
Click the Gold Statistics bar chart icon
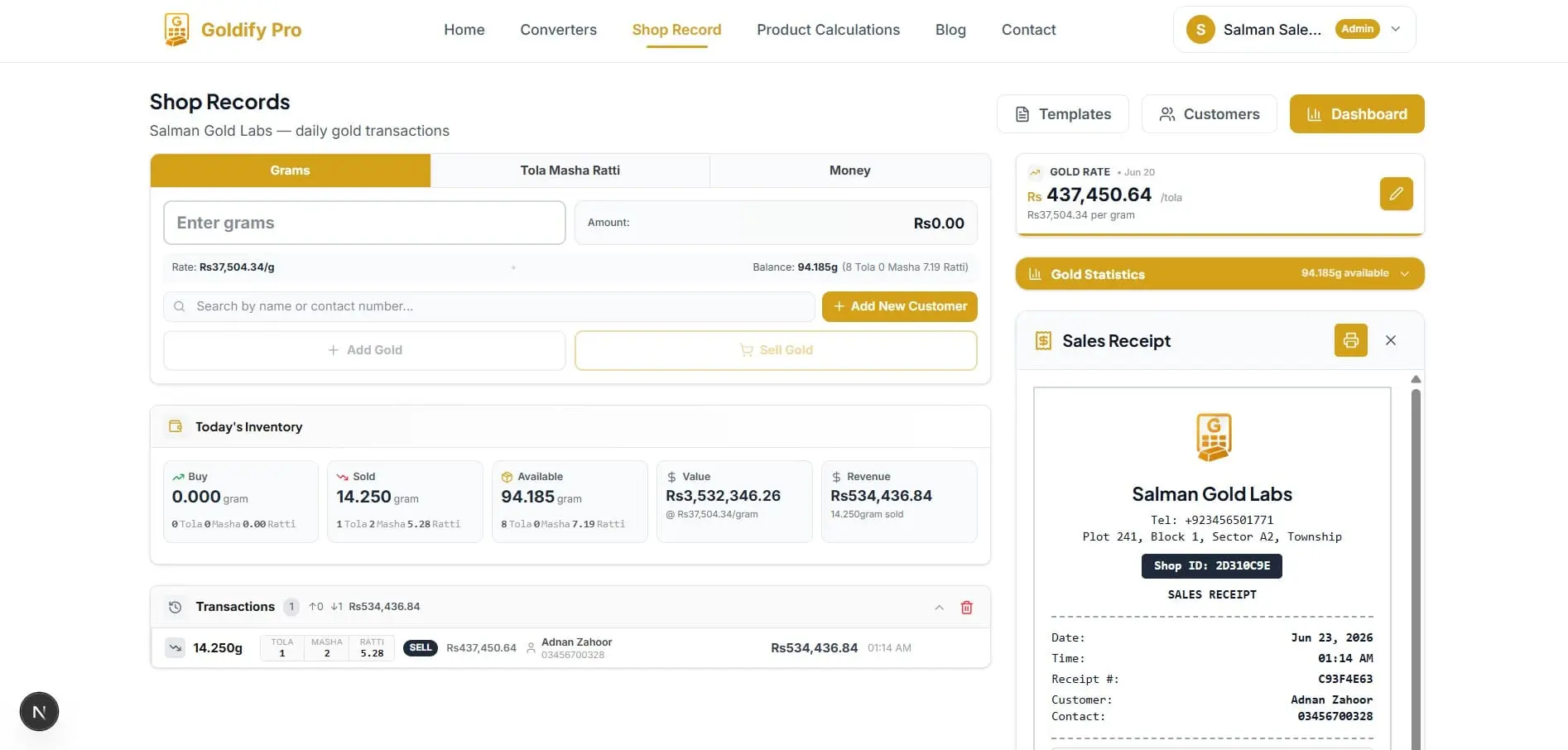1035,274
